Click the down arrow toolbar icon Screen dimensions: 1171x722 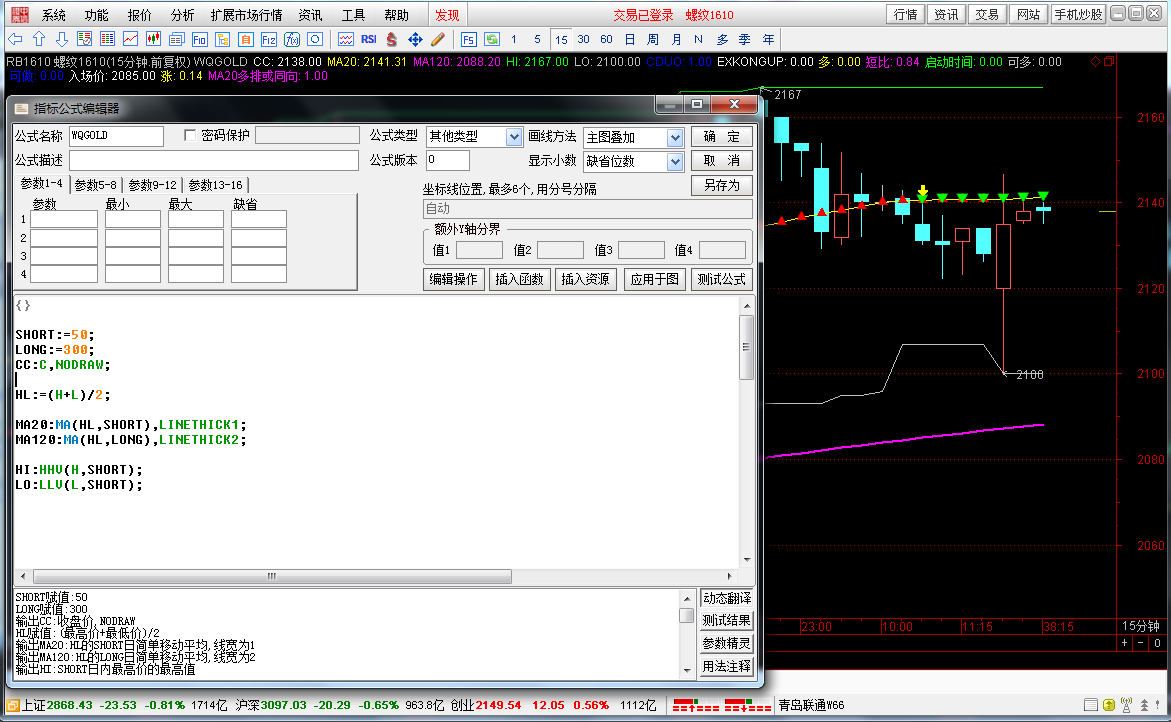tap(62, 39)
